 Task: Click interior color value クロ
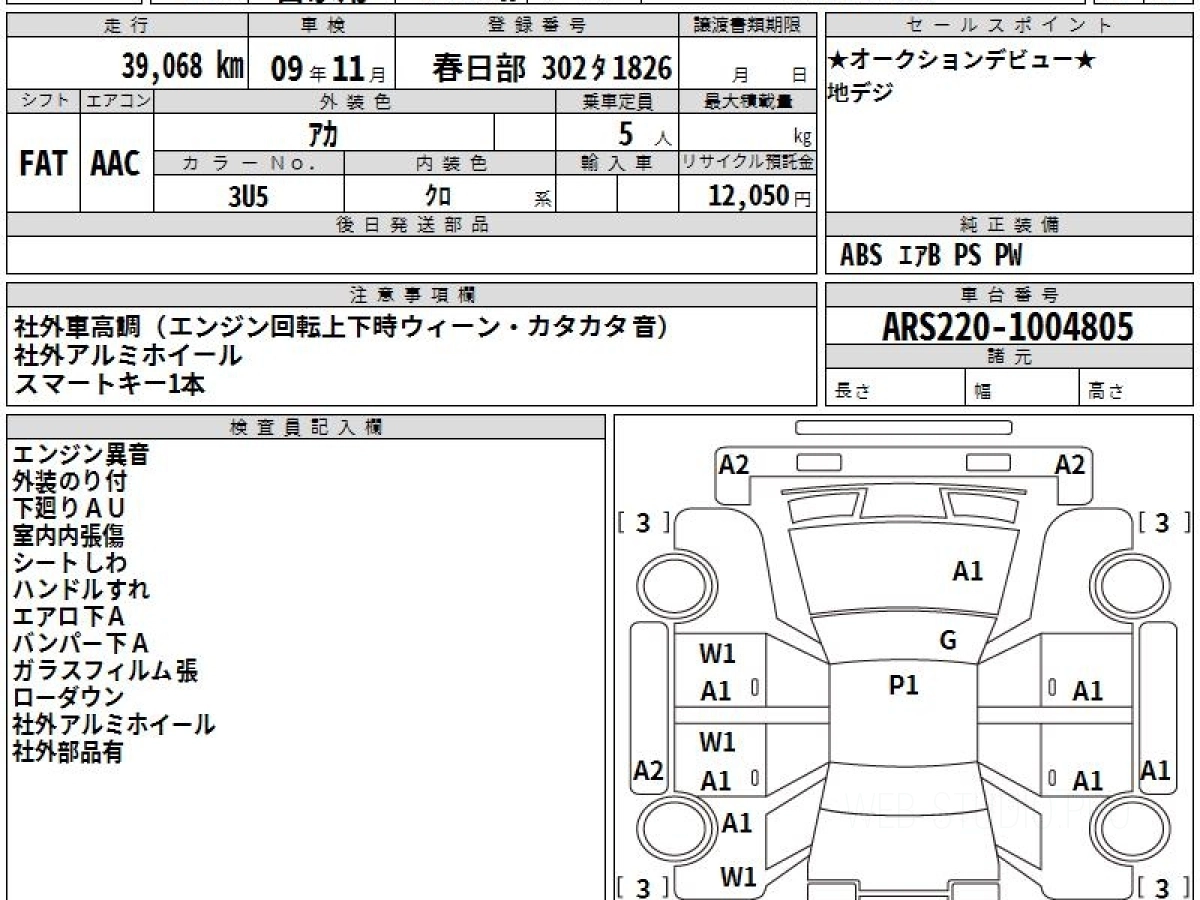438,196
